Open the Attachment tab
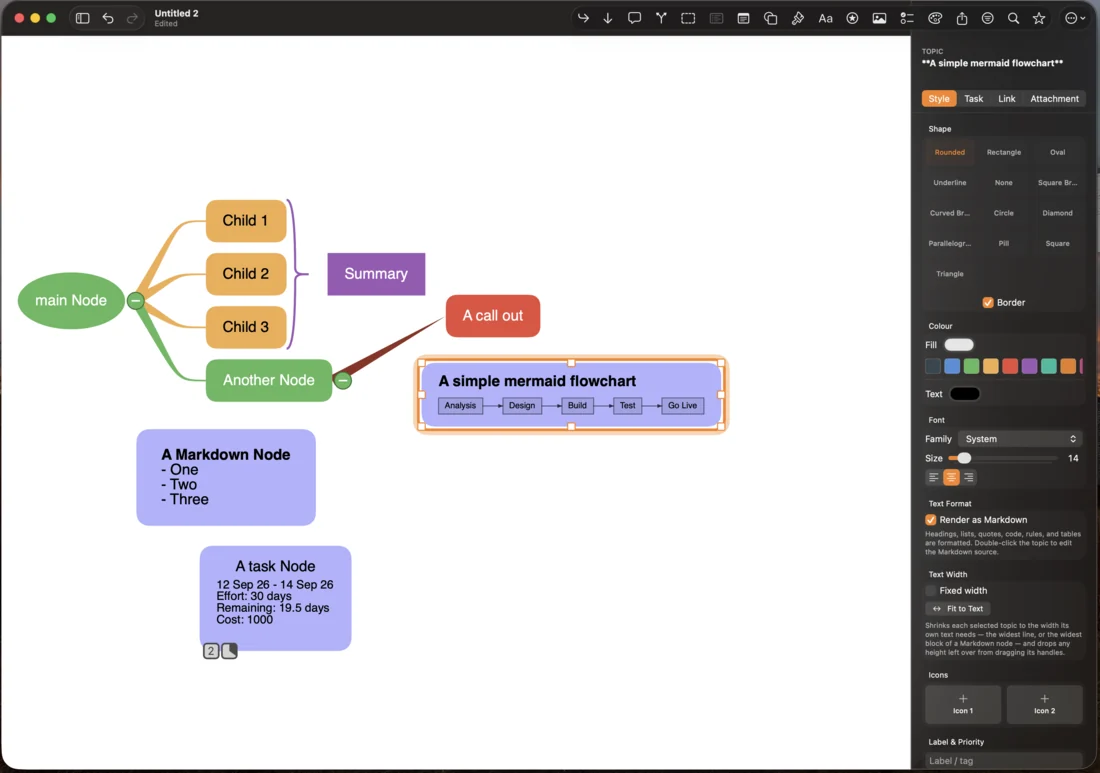 (x=1054, y=99)
